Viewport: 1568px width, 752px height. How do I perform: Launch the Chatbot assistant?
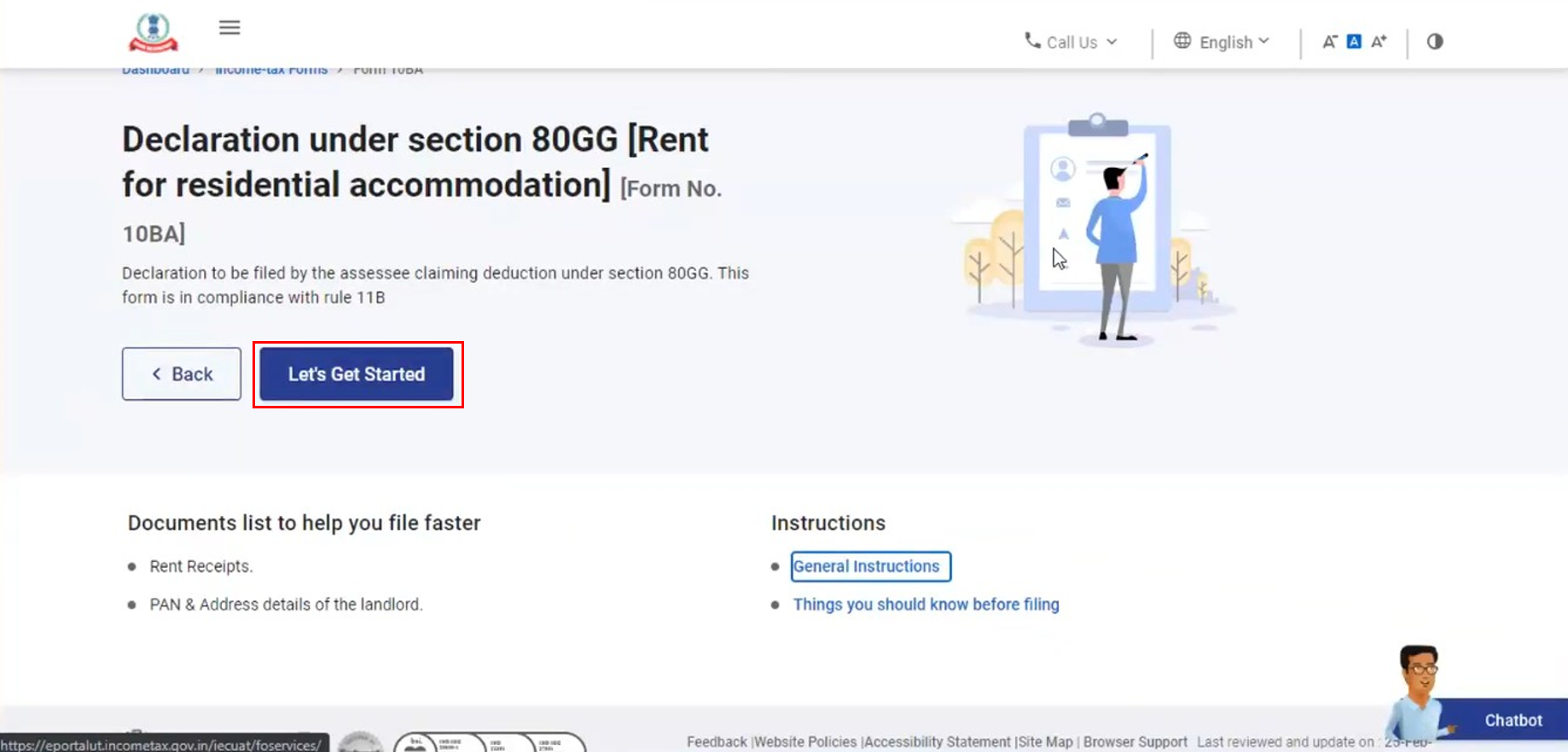pos(1512,720)
